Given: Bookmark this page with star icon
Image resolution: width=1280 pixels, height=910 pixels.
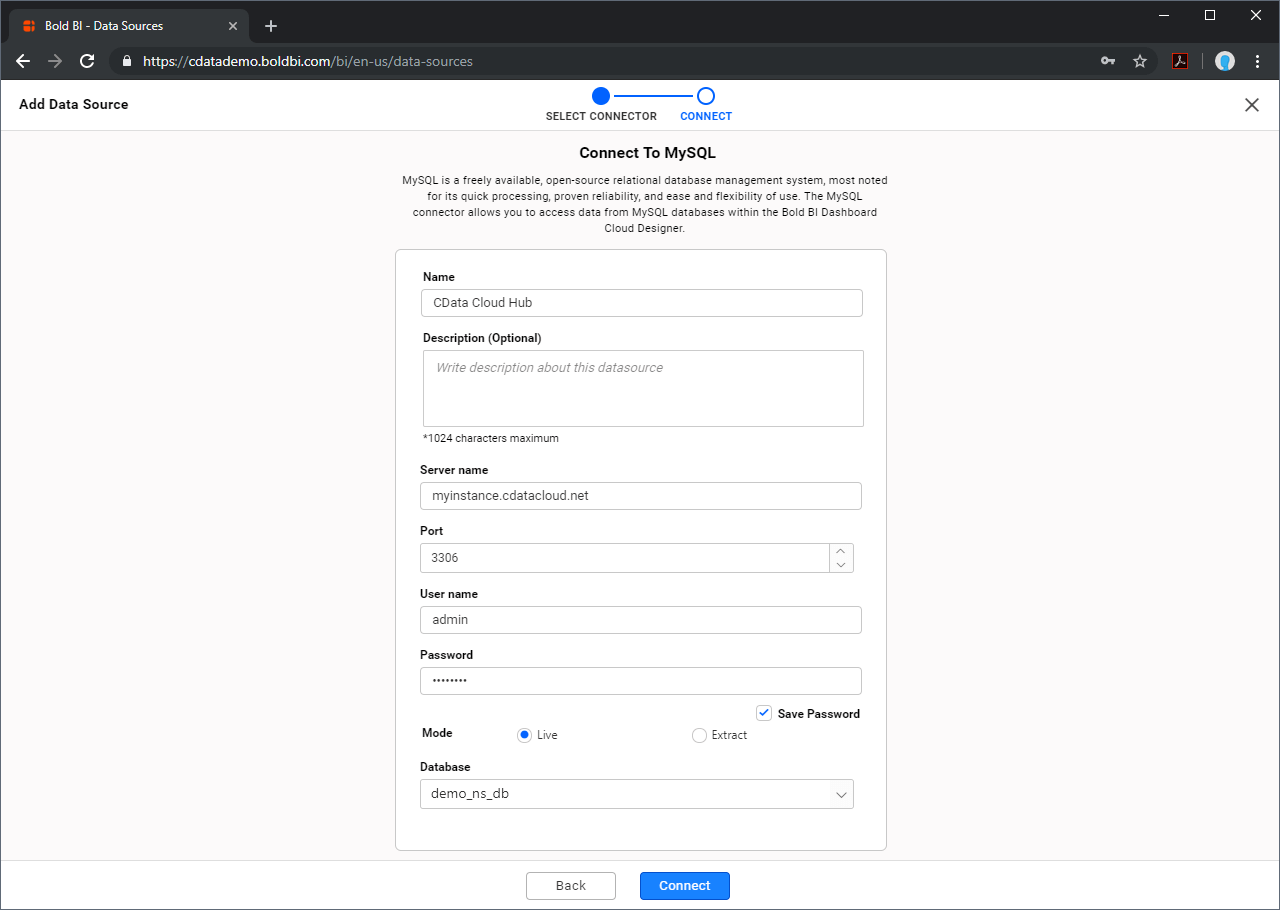Looking at the screenshot, I should (1140, 61).
